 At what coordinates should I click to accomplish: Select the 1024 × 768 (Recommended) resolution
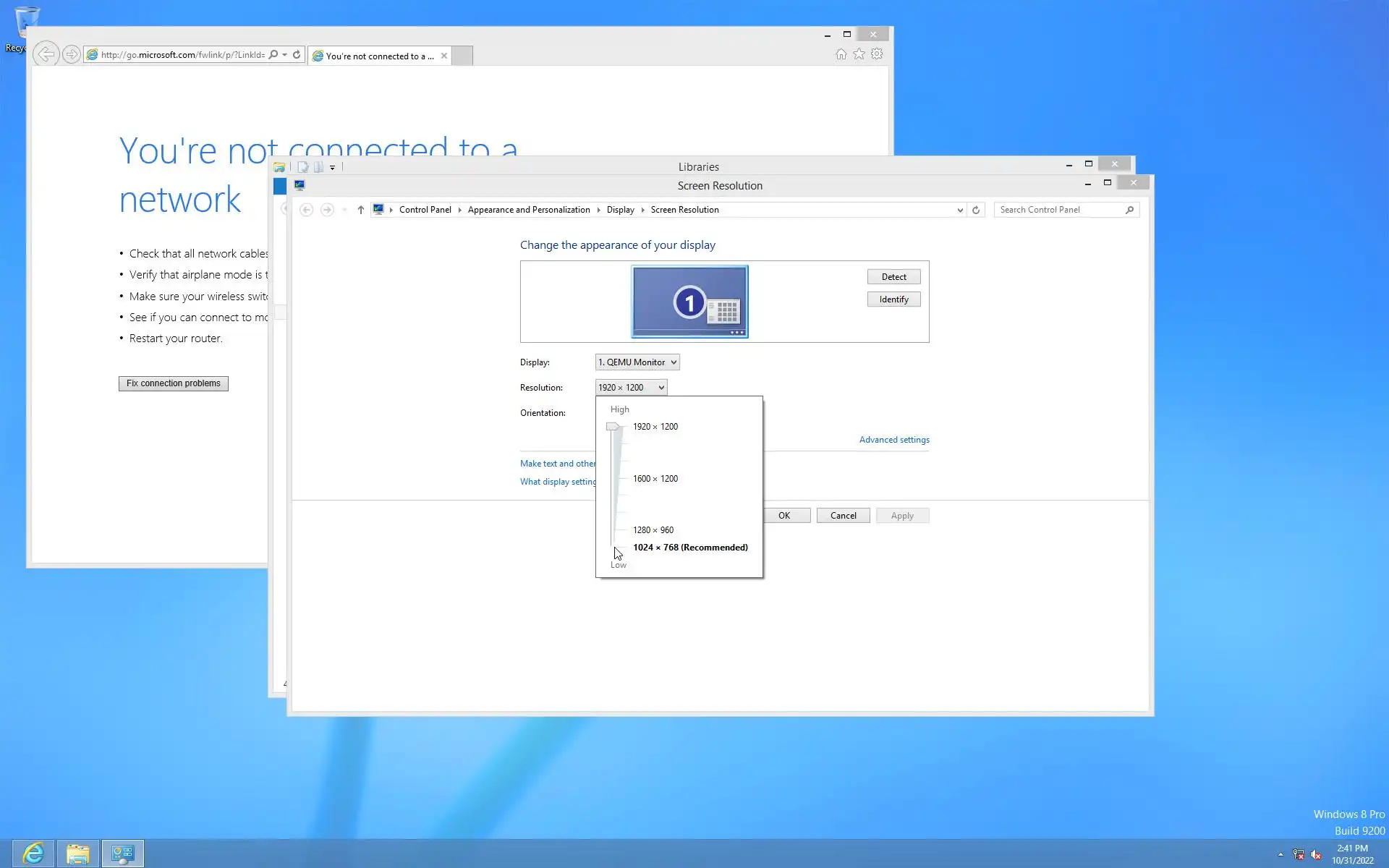point(689,548)
